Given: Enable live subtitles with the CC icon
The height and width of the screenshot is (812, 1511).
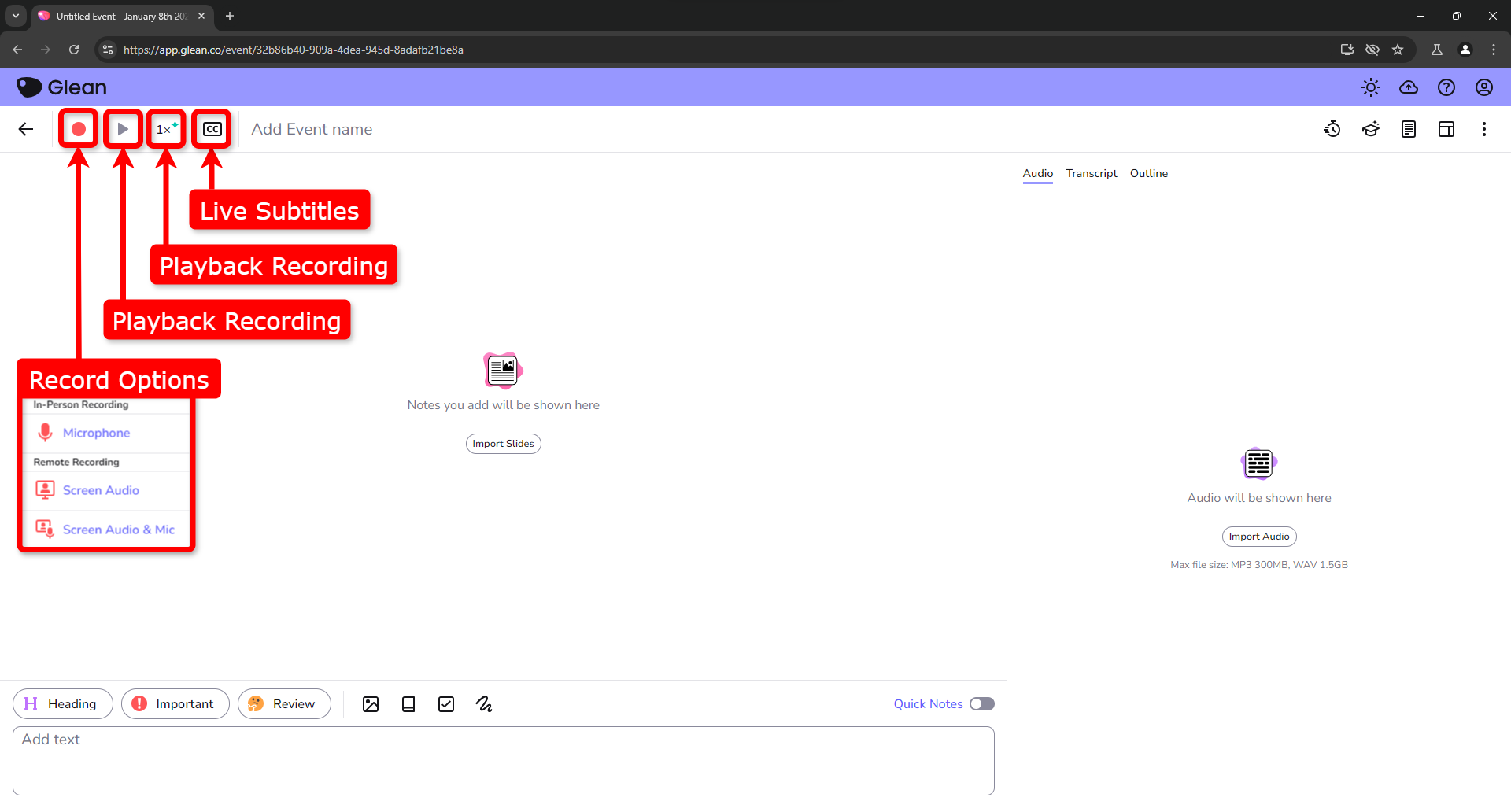Looking at the screenshot, I should tap(212, 129).
